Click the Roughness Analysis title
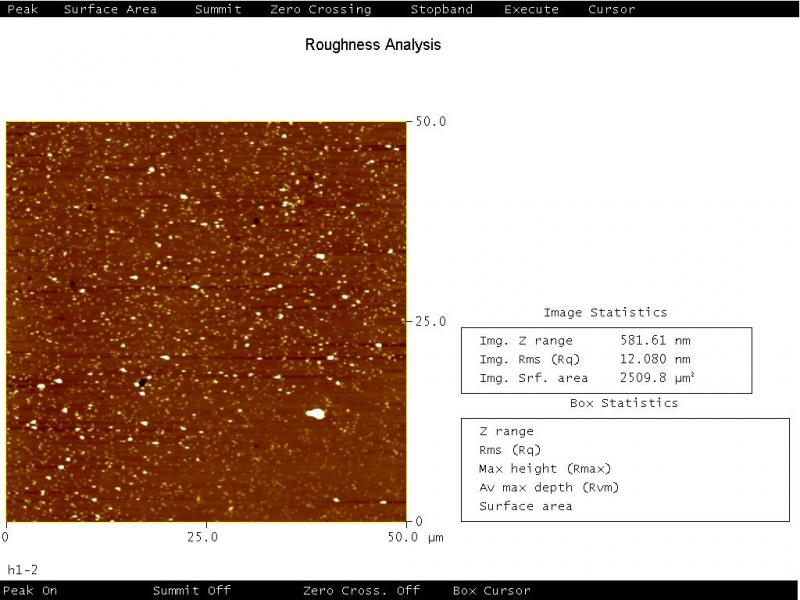Screen dimensions: 800x600 tap(373, 44)
